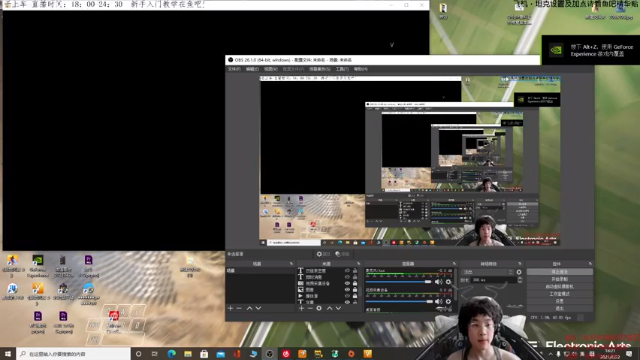Open OBS 设置 Settings from controls panel
This screenshot has height=360, width=640.
click(x=559, y=301)
